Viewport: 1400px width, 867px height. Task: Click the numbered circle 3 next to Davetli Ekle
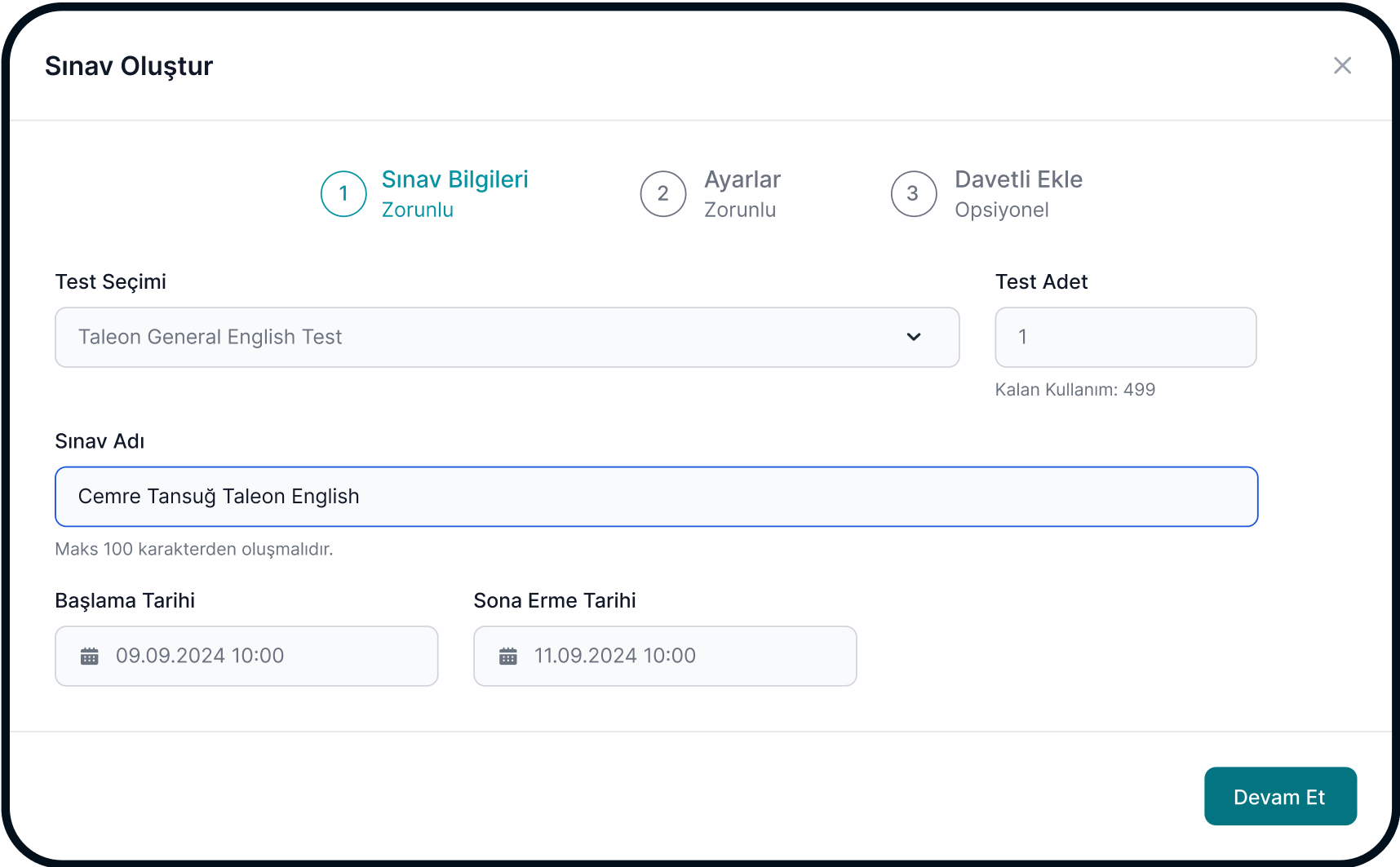(x=914, y=193)
